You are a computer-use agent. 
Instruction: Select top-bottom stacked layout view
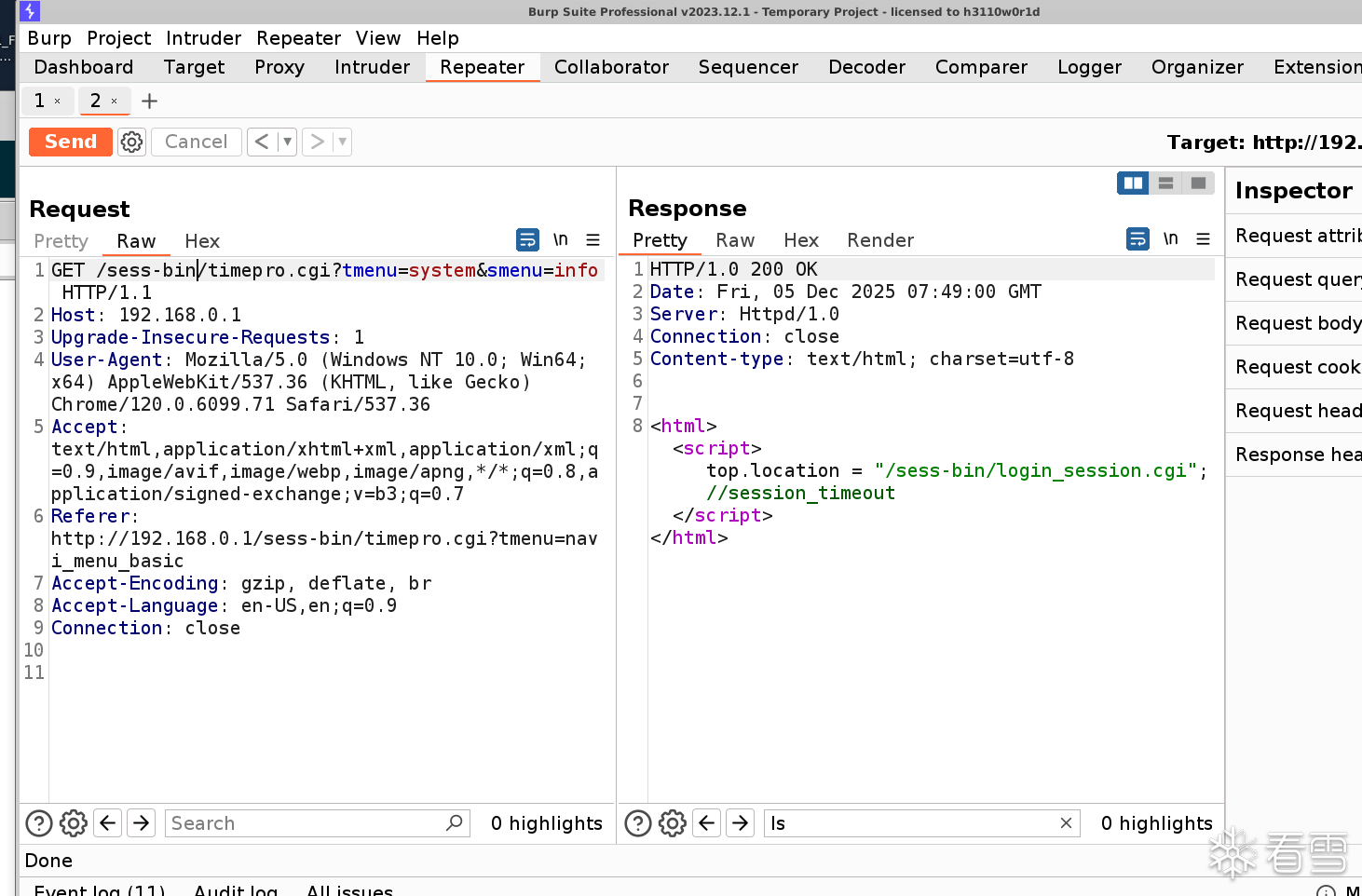click(1165, 183)
